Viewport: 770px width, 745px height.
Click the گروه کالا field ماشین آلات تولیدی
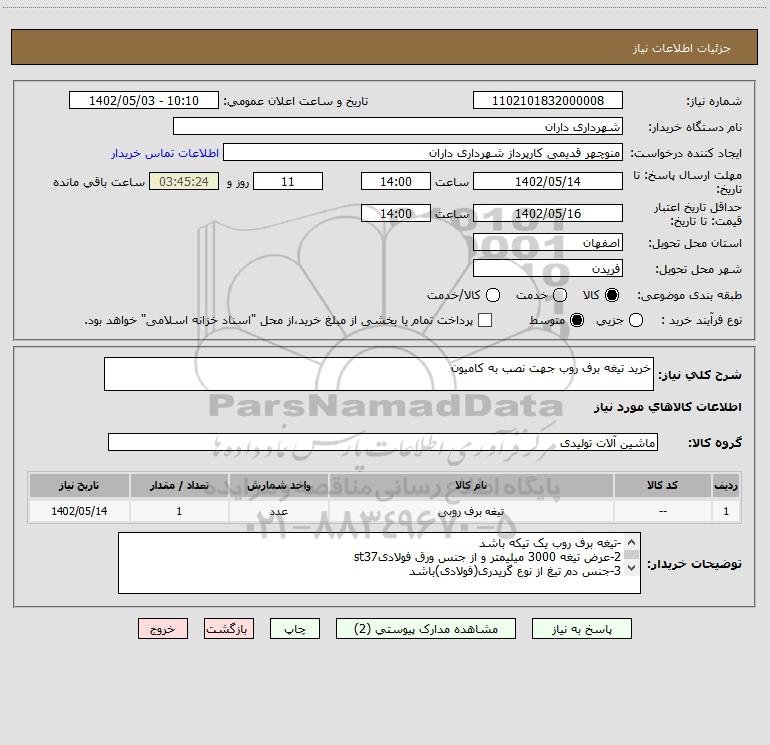(383, 442)
